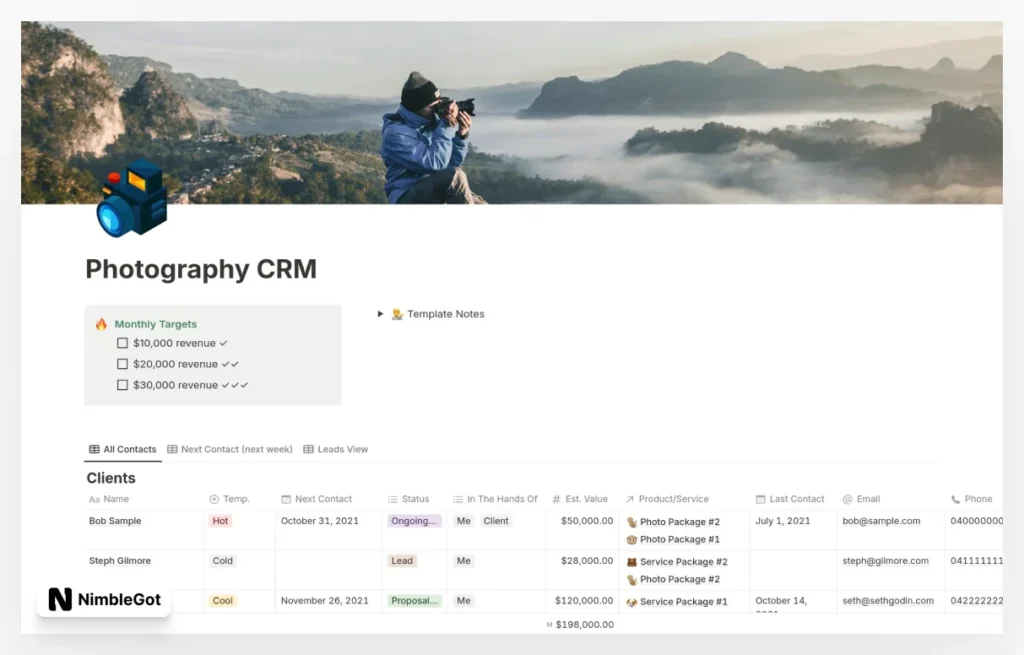Open the Next Contact (next week) tab
1024x655 pixels.
click(x=229, y=449)
